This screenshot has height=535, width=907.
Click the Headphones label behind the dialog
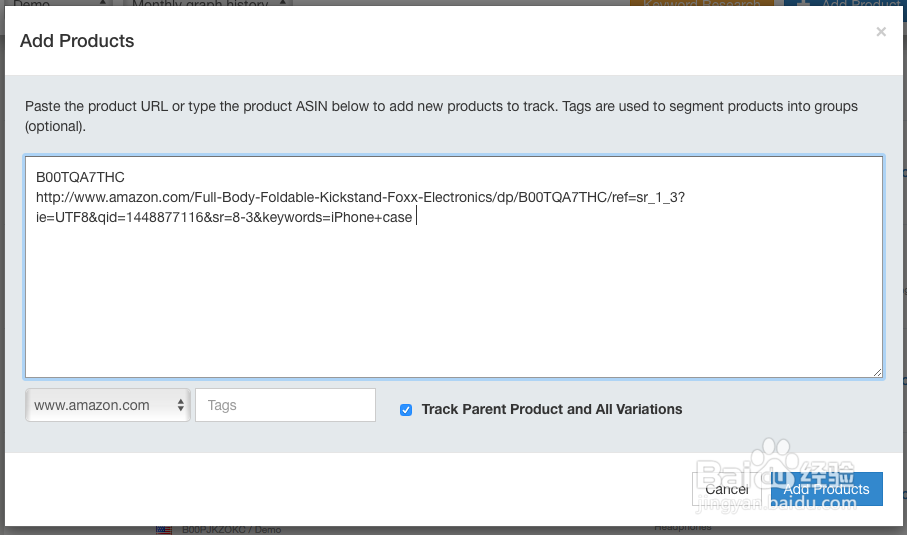683,527
